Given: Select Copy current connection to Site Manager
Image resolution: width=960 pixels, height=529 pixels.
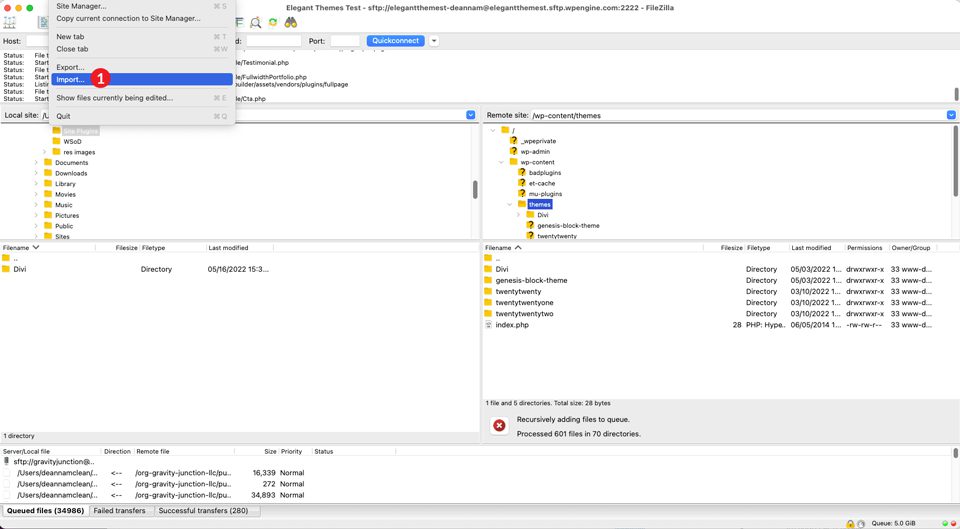Looking at the screenshot, I should pyautogui.click(x=142, y=18).
